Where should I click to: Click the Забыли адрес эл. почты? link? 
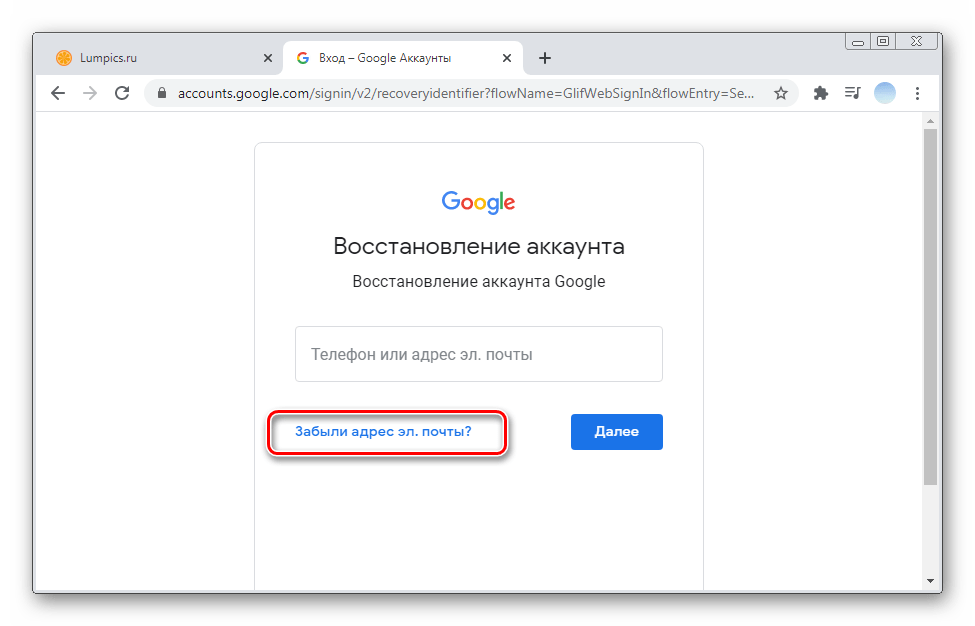(x=383, y=432)
